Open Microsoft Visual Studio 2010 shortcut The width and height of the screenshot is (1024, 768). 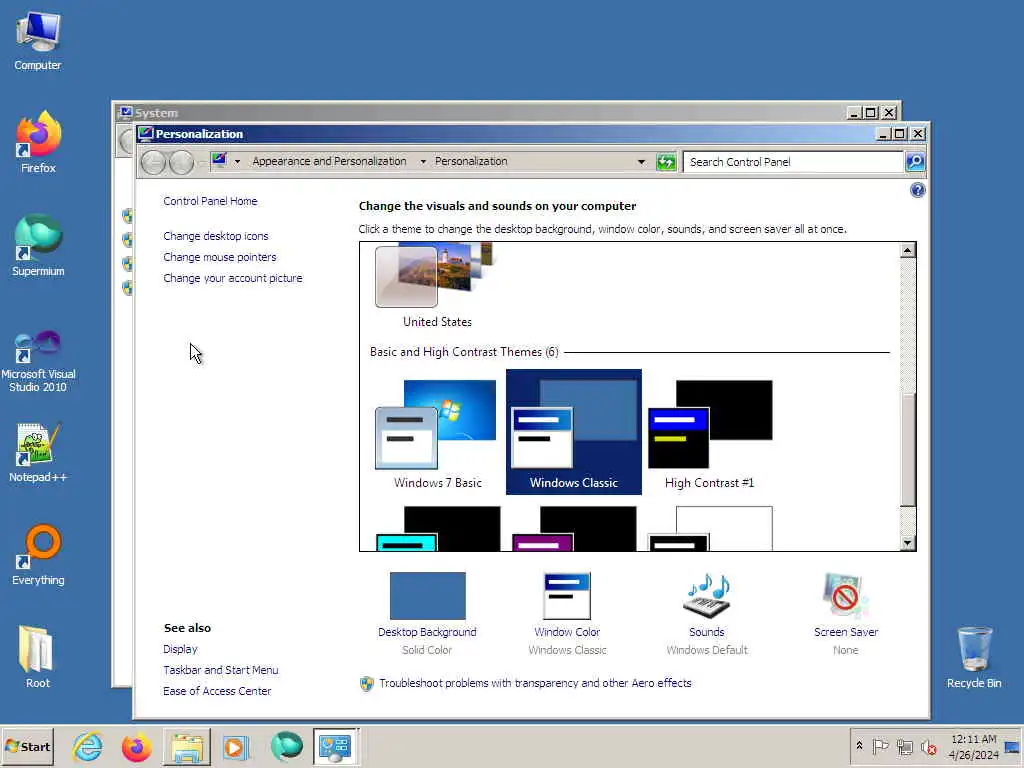pyautogui.click(x=38, y=360)
